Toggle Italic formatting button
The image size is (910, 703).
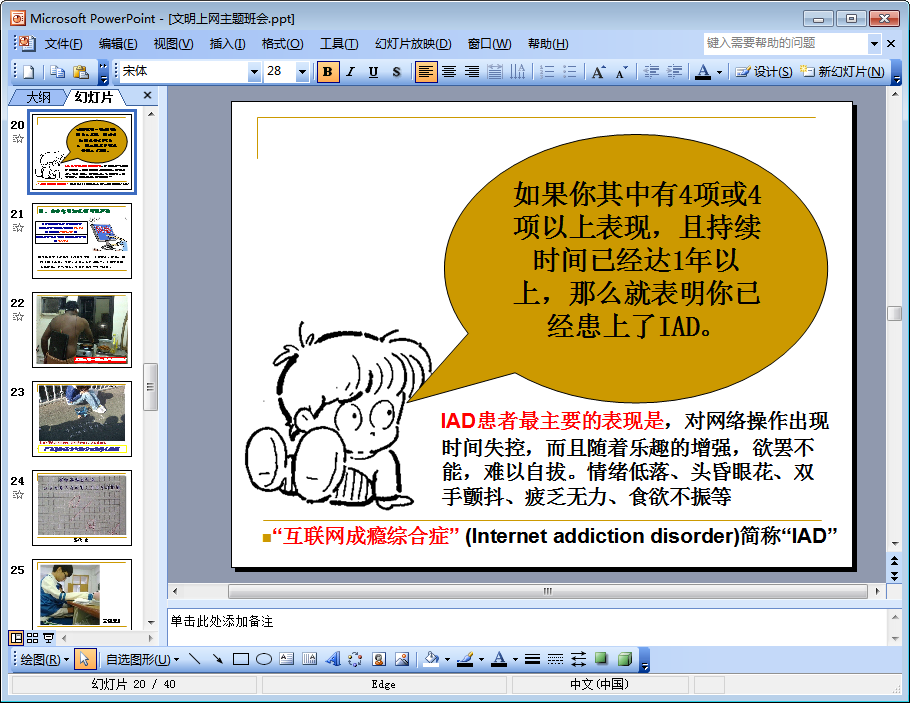[351, 72]
